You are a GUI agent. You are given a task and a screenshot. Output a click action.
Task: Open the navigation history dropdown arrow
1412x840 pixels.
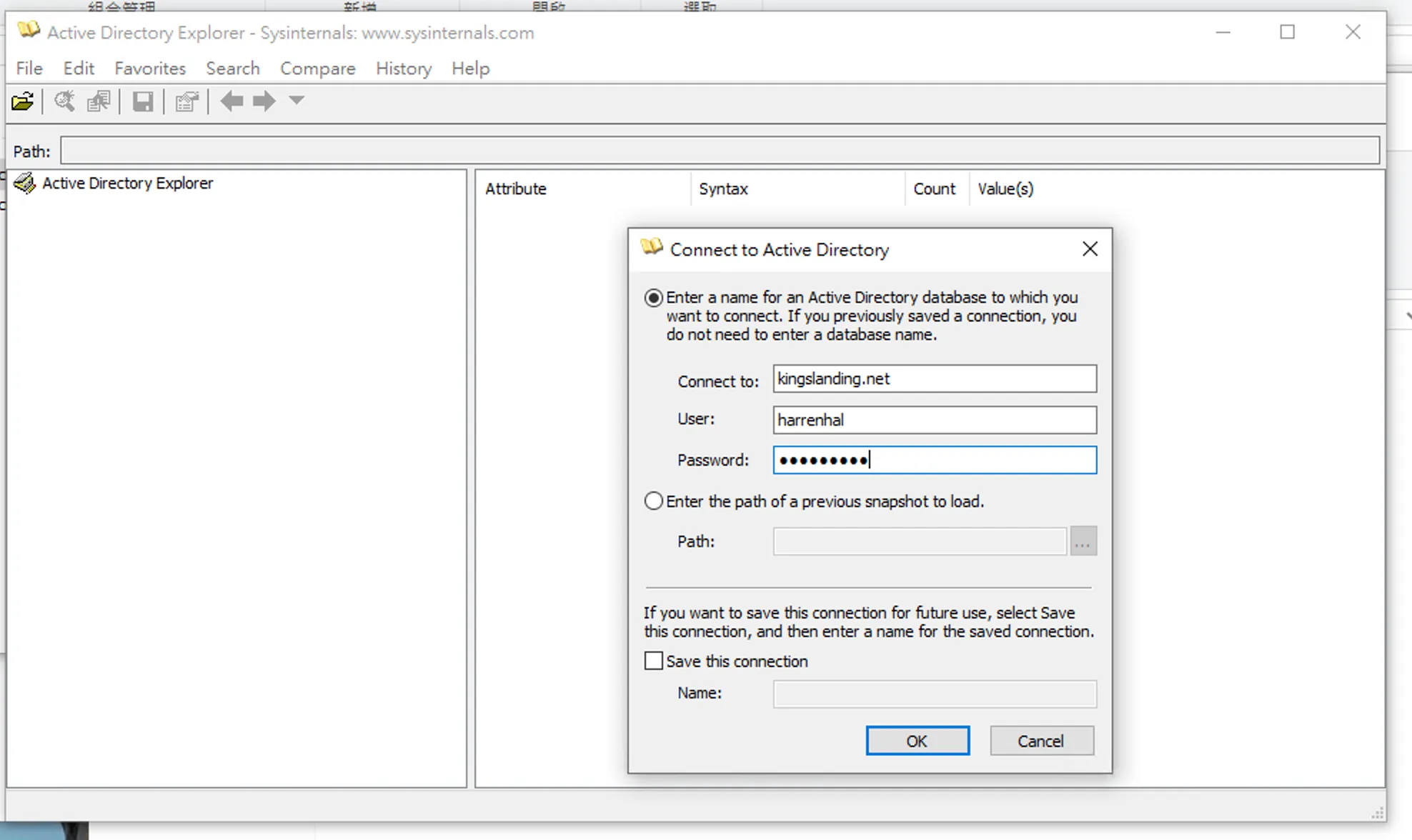[297, 101]
